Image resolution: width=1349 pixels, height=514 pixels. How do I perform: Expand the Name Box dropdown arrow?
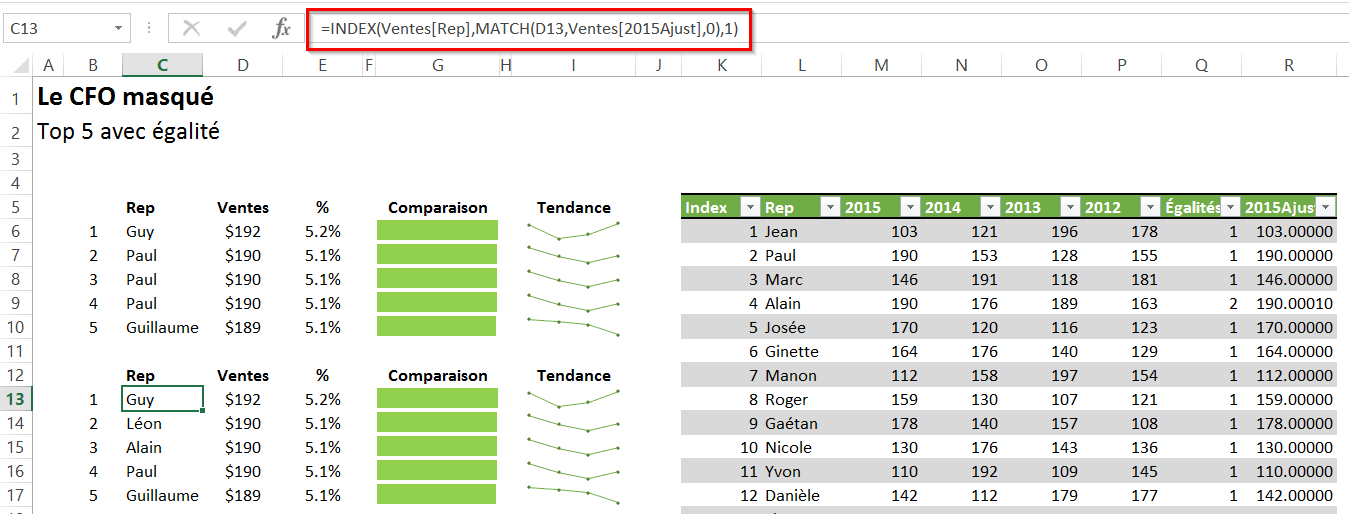(x=119, y=29)
